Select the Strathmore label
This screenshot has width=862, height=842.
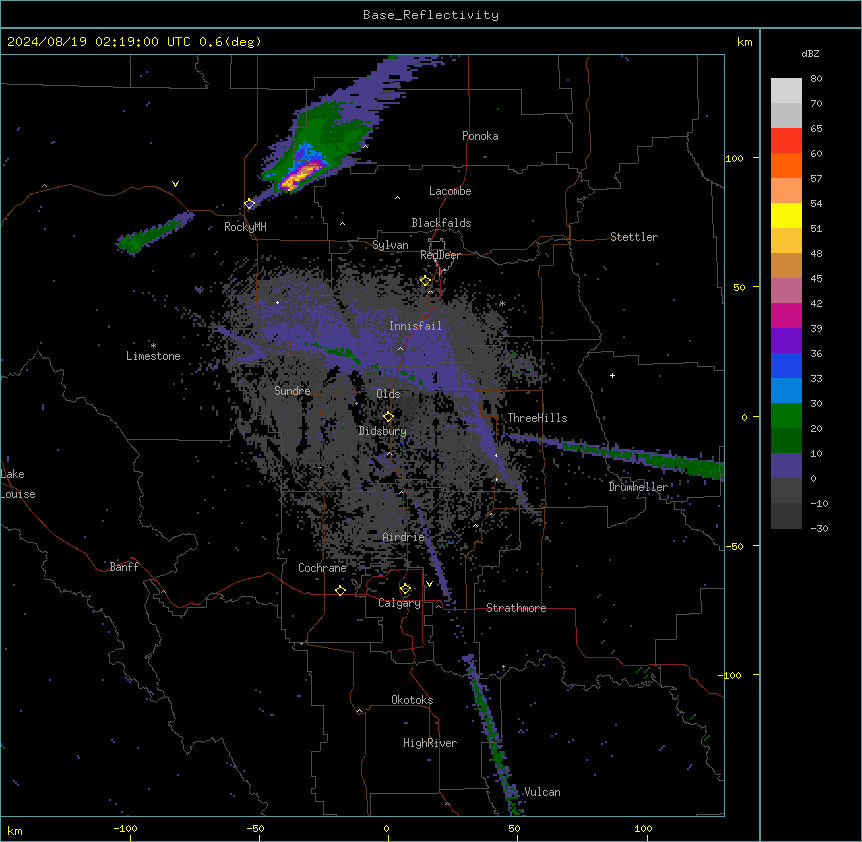(516, 608)
